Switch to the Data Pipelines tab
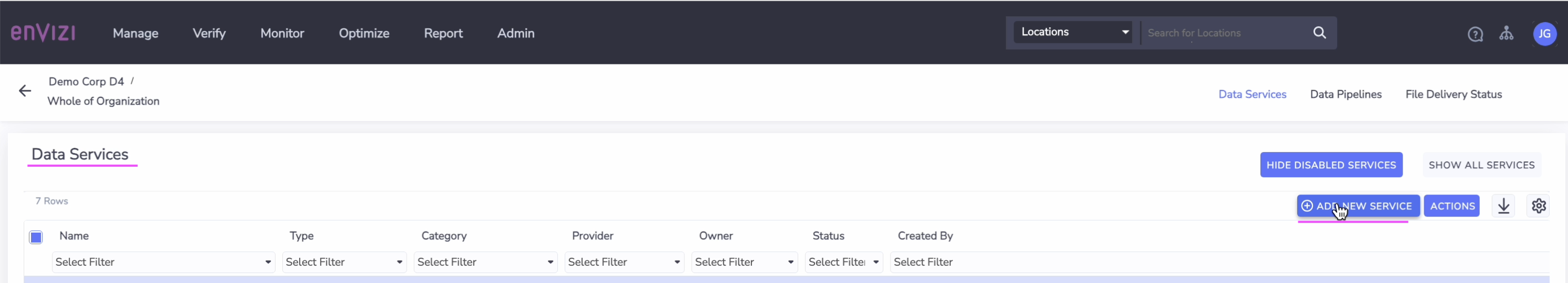 [1345, 94]
